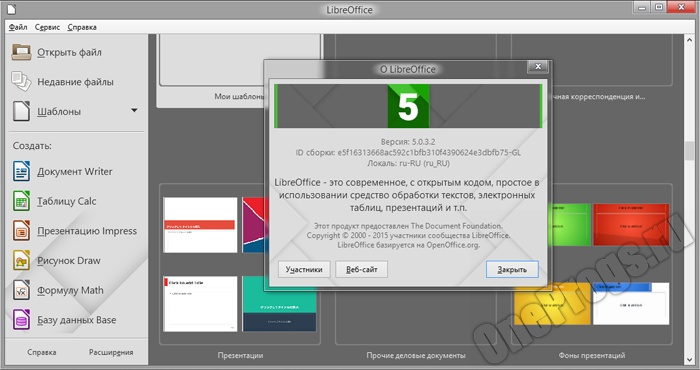Click the green number 5 logo
Viewport: 700px width, 370px height.
pyautogui.click(x=408, y=106)
